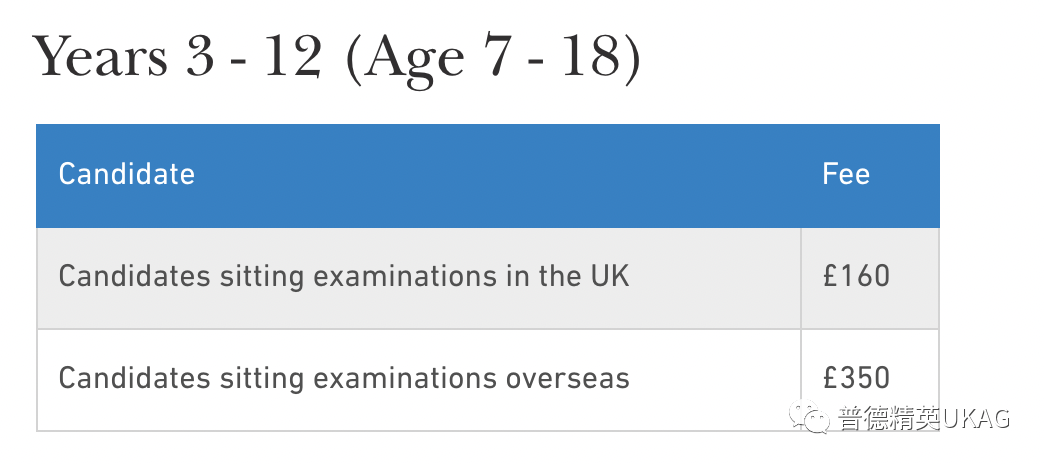
Task: Click the word examinations in the overseas row
Action: pyautogui.click(x=405, y=379)
